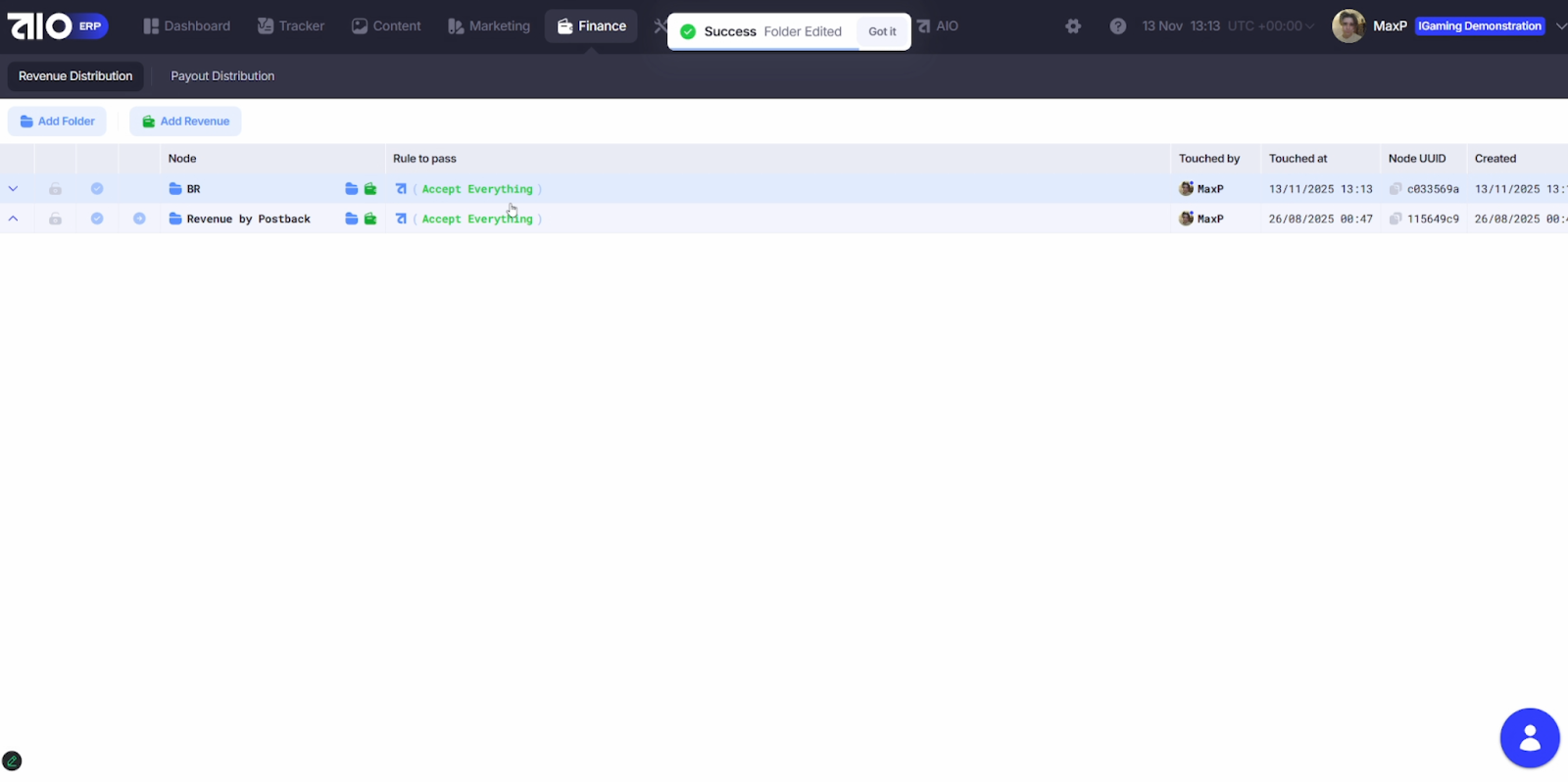Screen dimensions: 1568x782
Task: Expand the BR folder row
Action: 13,189
